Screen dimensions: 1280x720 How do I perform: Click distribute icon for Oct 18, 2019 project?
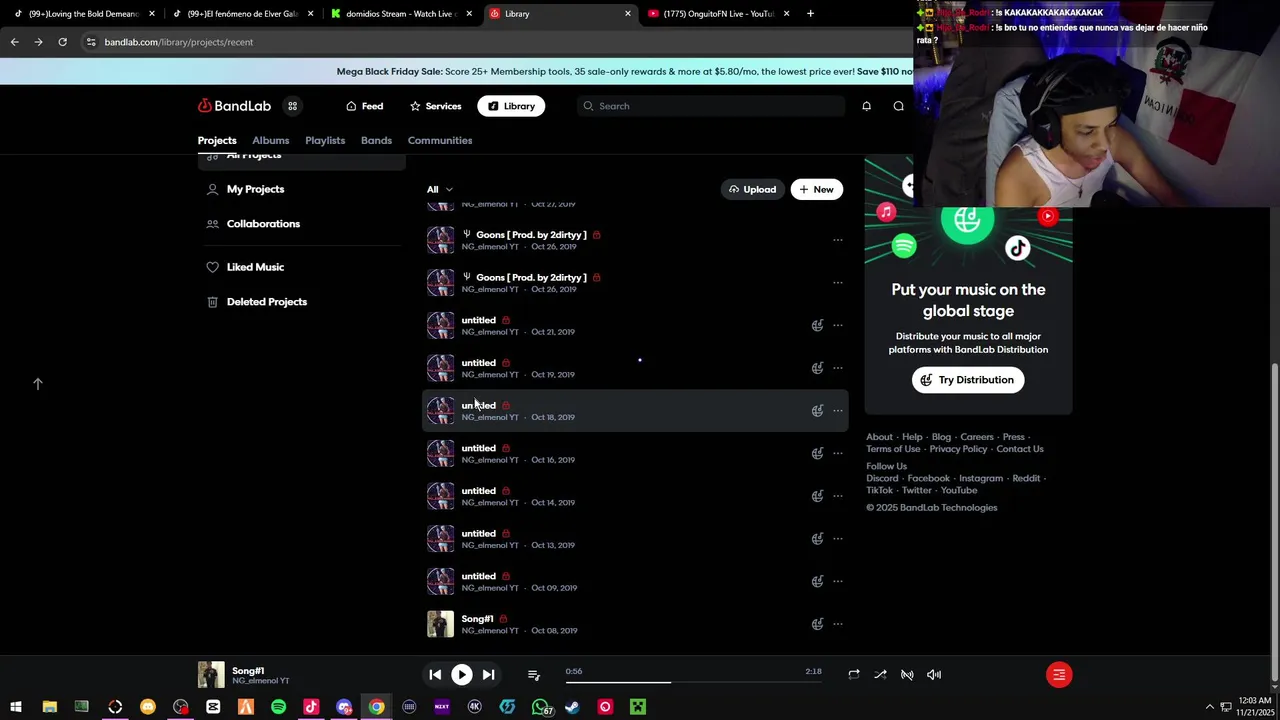click(x=817, y=411)
